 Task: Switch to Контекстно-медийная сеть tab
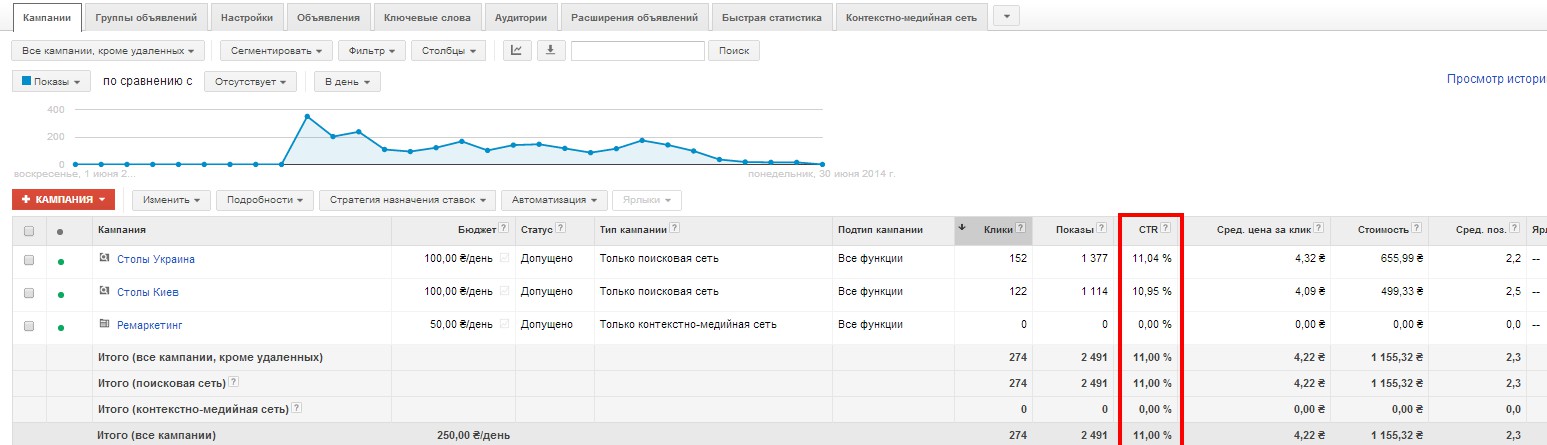911,17
